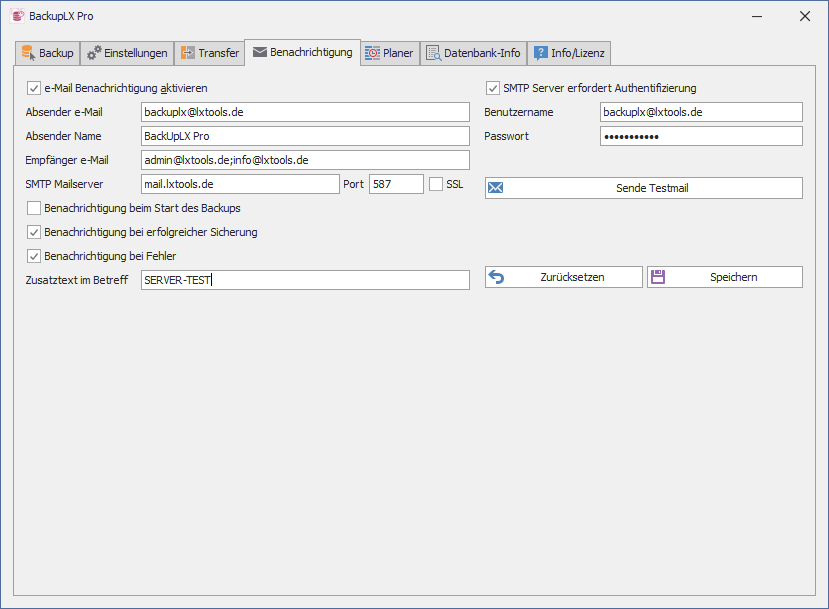Click the Backup tab database icon
This screenshot has width=829, height=609.
pyautogui.click(x=28, y=53)
